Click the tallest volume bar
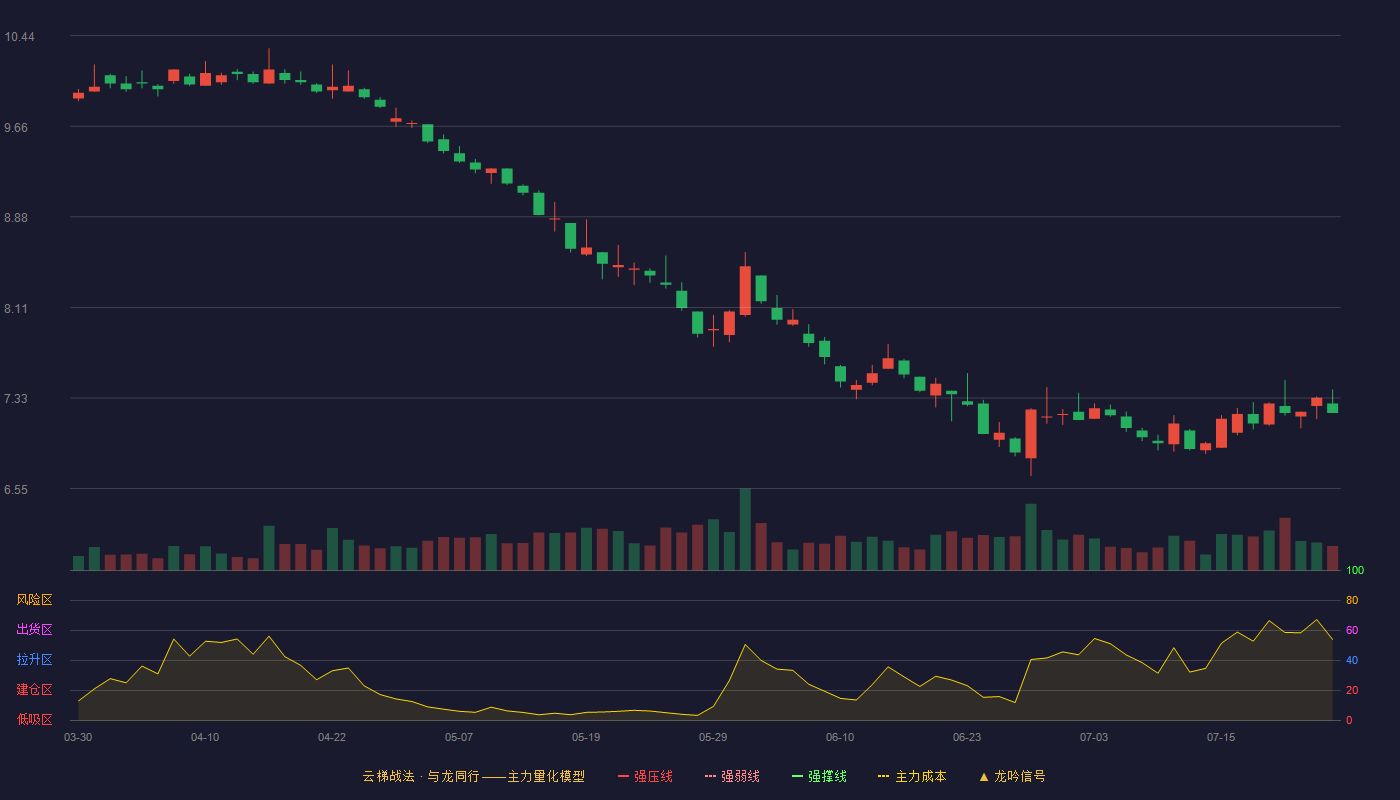This screenshot has width=1400, height=800. pos(745,529)
